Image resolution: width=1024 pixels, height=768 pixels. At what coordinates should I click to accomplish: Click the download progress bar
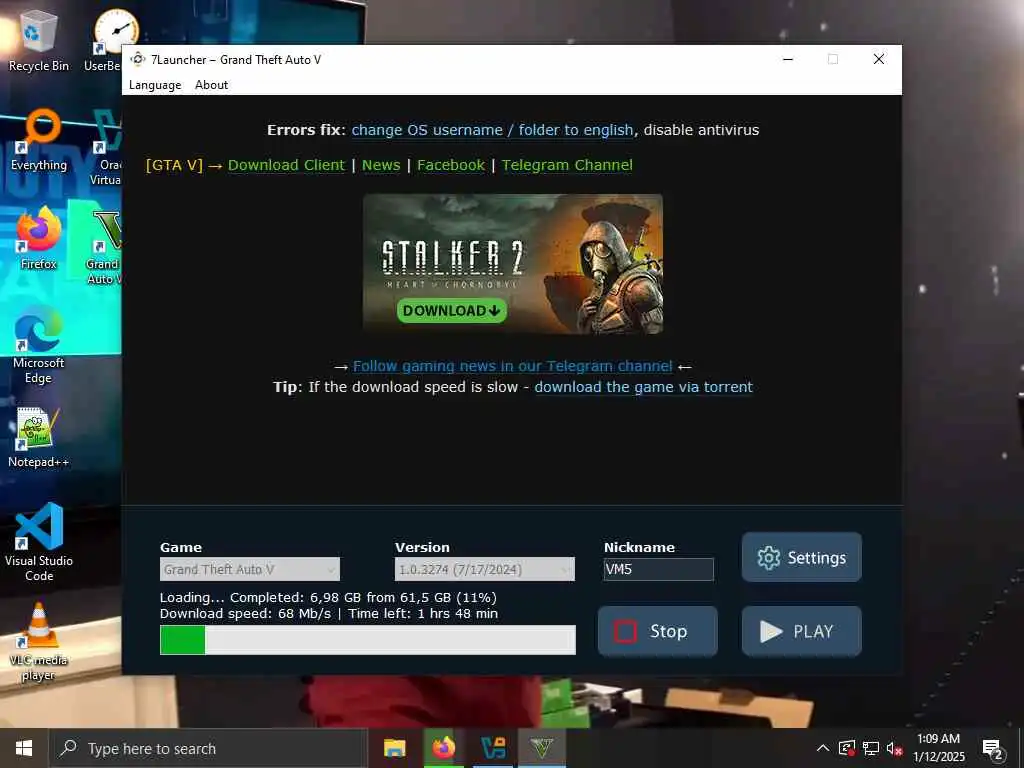368,640
